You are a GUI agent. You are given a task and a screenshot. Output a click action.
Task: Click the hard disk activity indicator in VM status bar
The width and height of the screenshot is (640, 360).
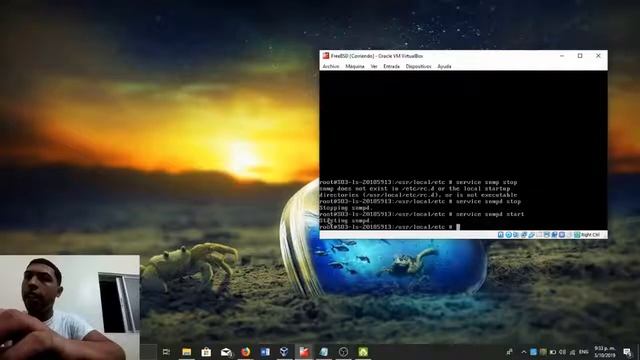point(500,235)
